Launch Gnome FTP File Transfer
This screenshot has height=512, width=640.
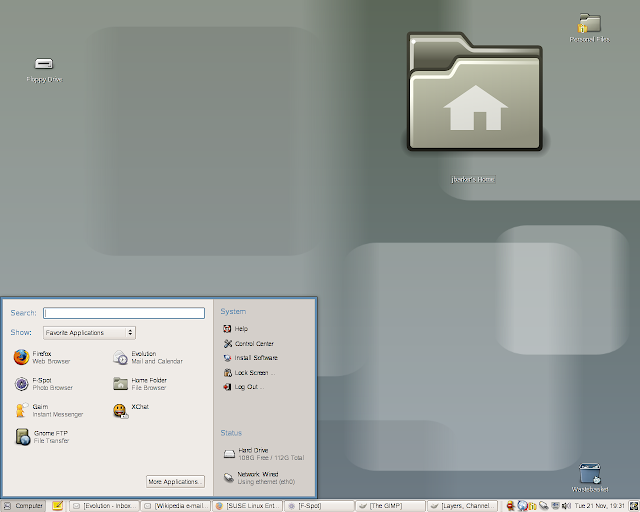point(42,437)
